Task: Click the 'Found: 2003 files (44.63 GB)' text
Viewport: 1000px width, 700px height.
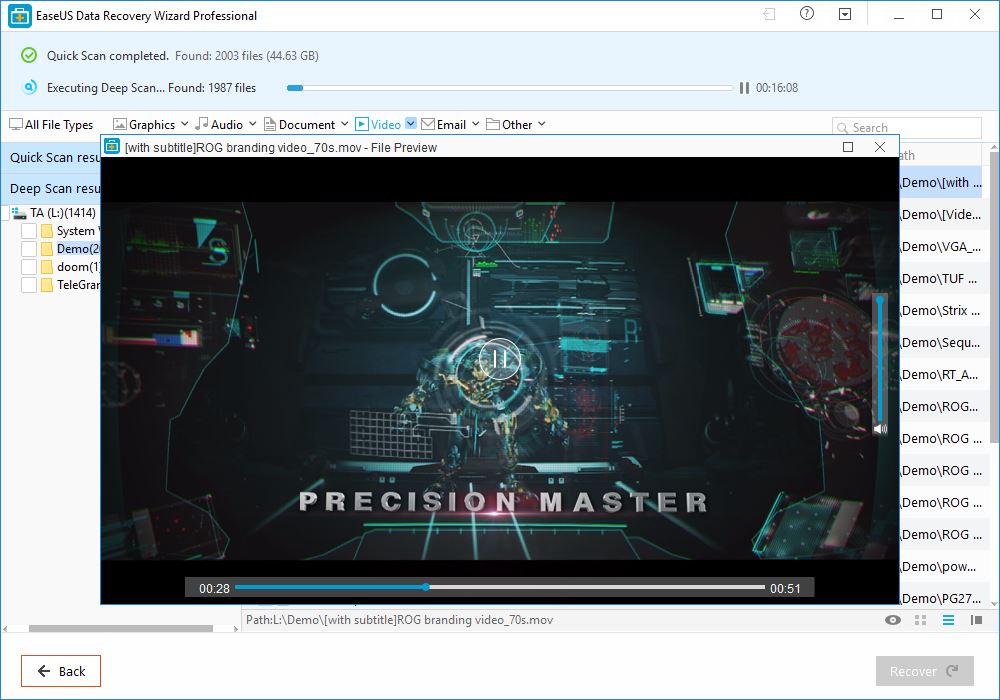Action: (x=247, y=55)
